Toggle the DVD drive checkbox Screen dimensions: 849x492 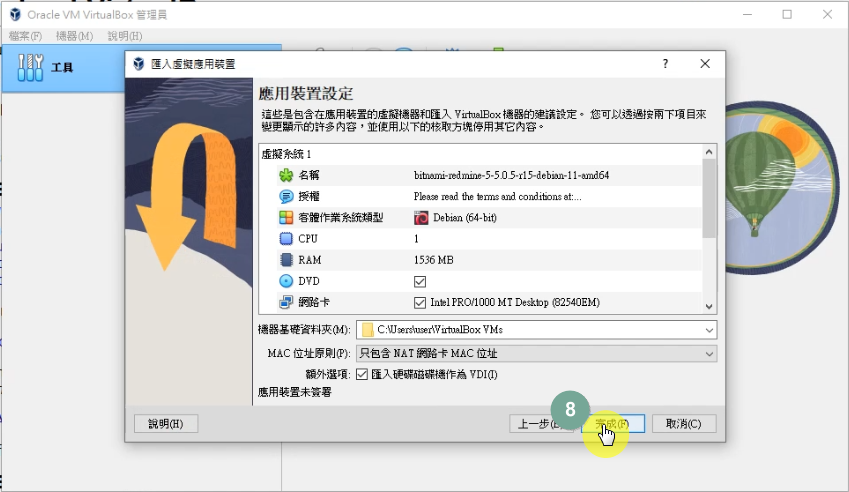point(420,281)
